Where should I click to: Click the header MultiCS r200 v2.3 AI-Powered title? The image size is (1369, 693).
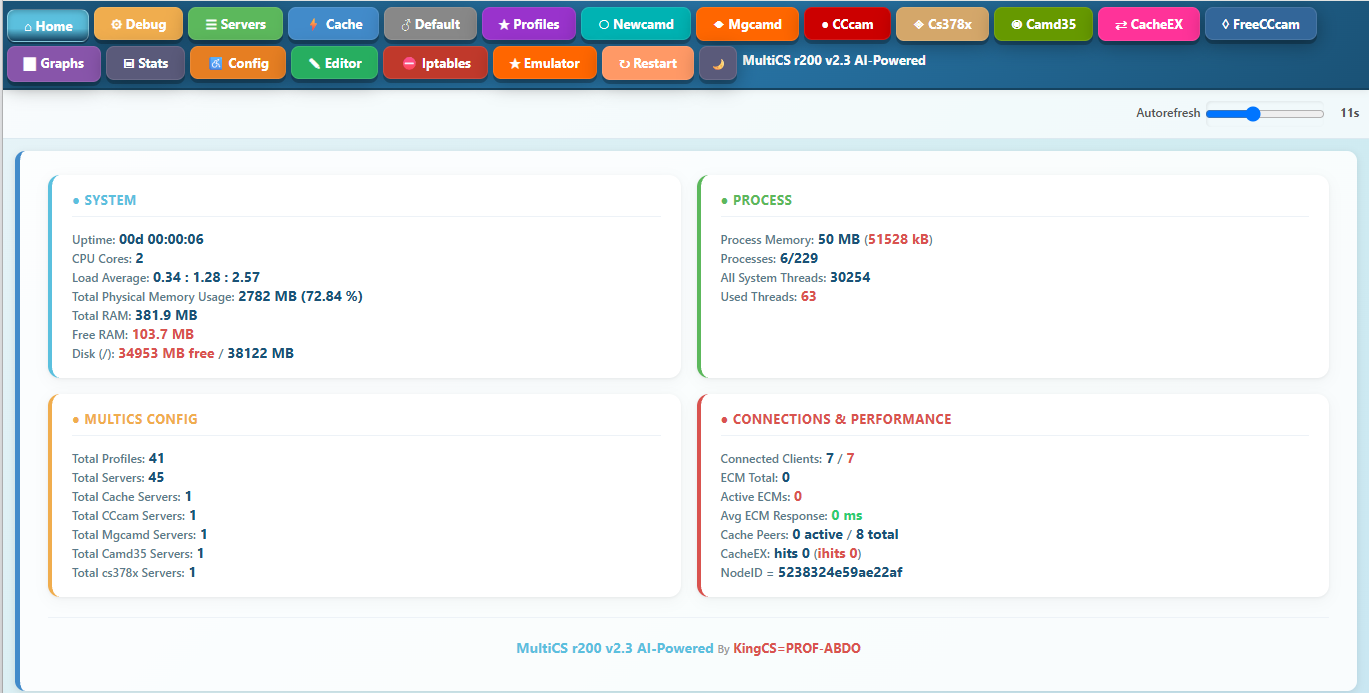point(834,60)
